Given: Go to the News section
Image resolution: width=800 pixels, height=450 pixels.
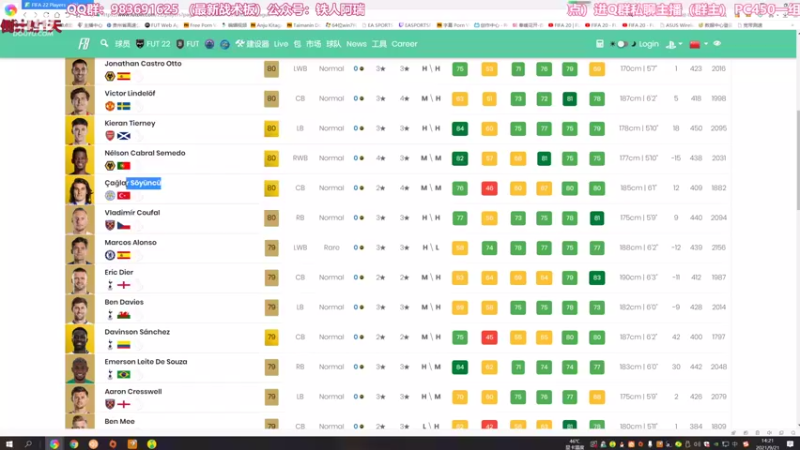Looking at the screenshot, I should [356, 44].
